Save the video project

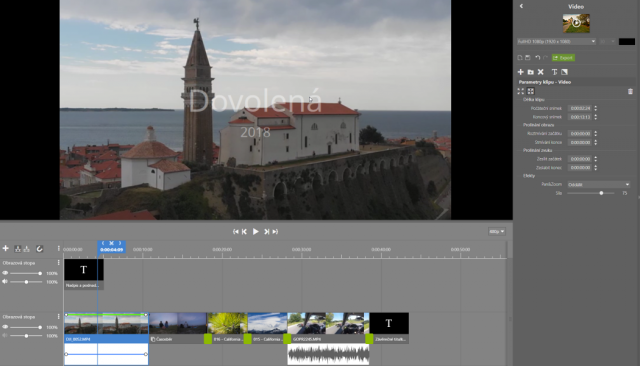[x=528, y=58]
